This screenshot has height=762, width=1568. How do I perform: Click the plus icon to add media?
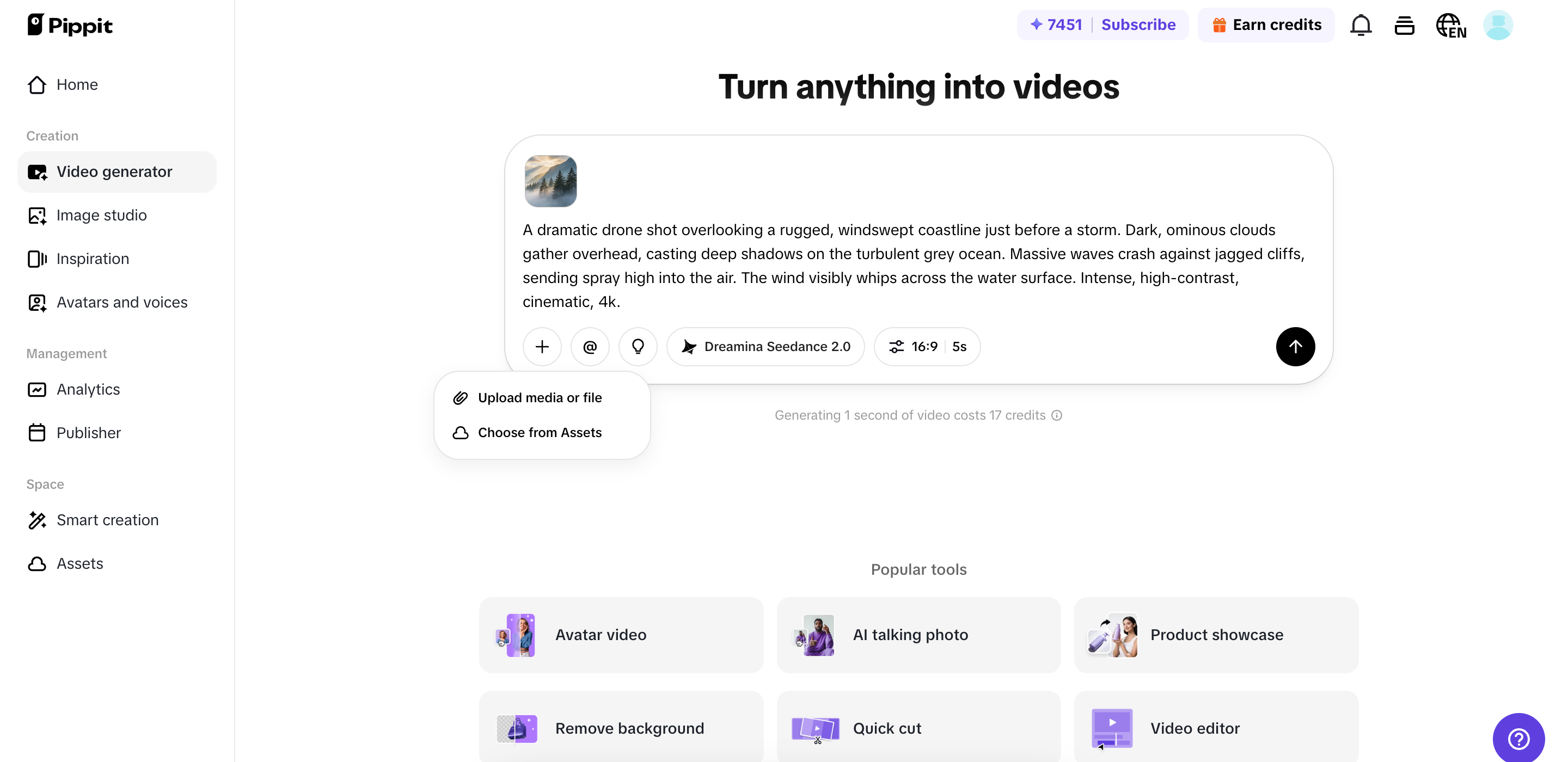(x=542, y=346)
